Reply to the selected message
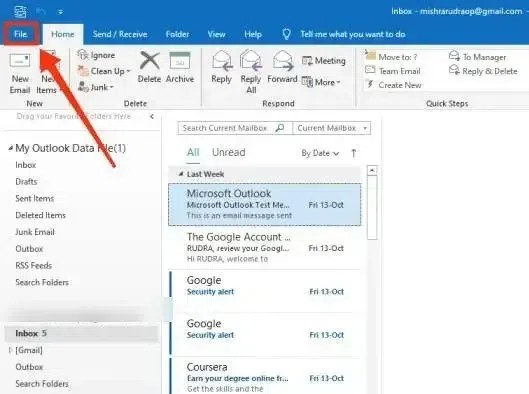529x394 pixels. (221, 67)
